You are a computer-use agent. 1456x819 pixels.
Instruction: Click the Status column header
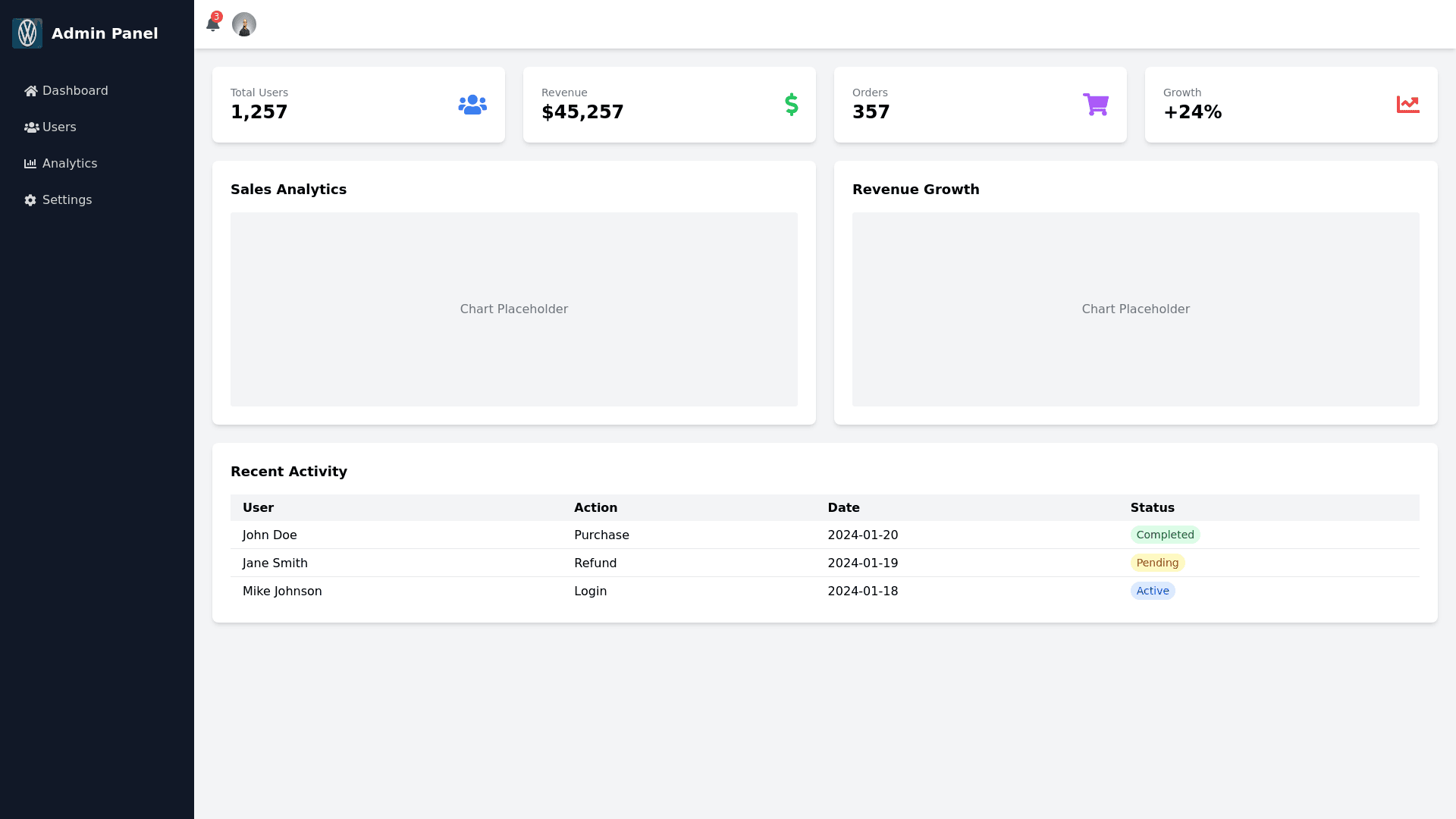point(1152,508)
